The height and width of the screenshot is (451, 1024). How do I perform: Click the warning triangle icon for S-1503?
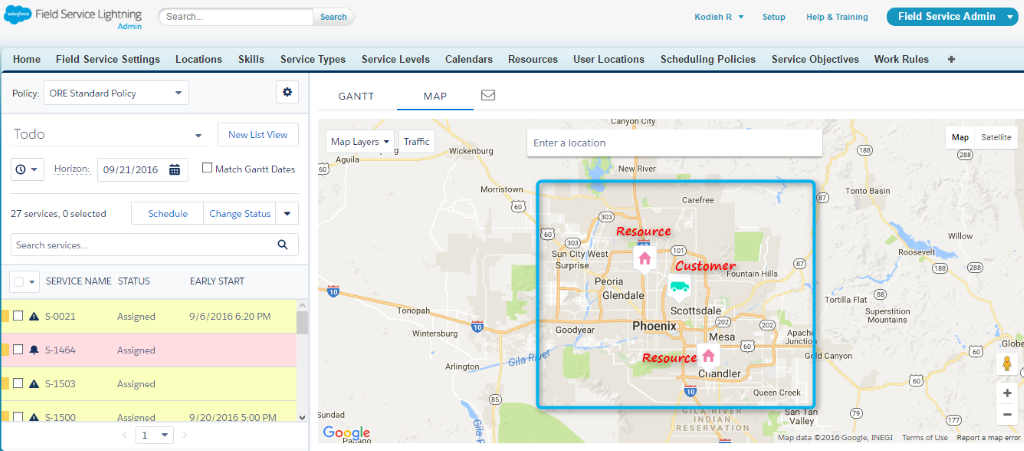tap(34, 384)
